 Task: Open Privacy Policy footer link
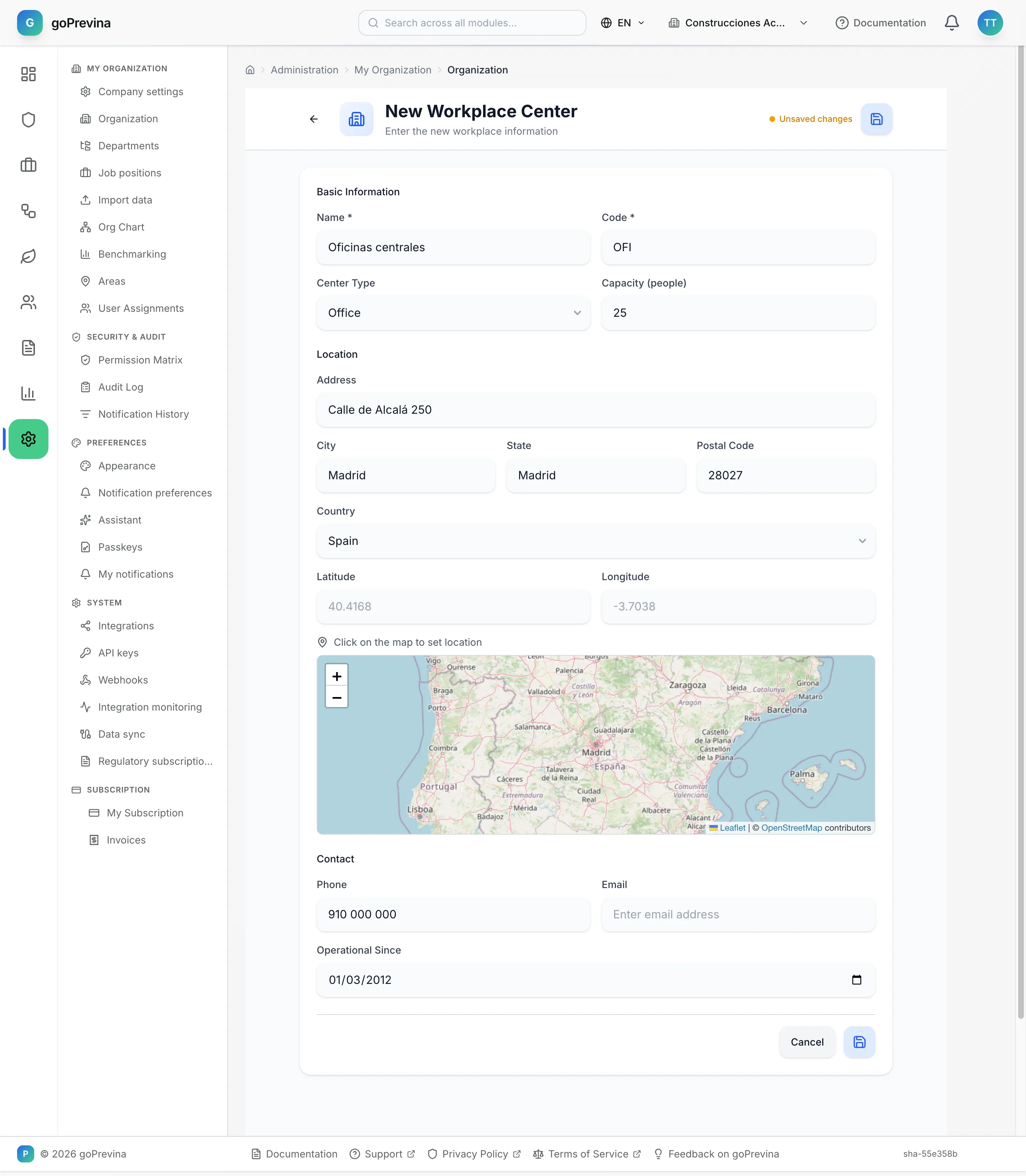point(475,1154)
